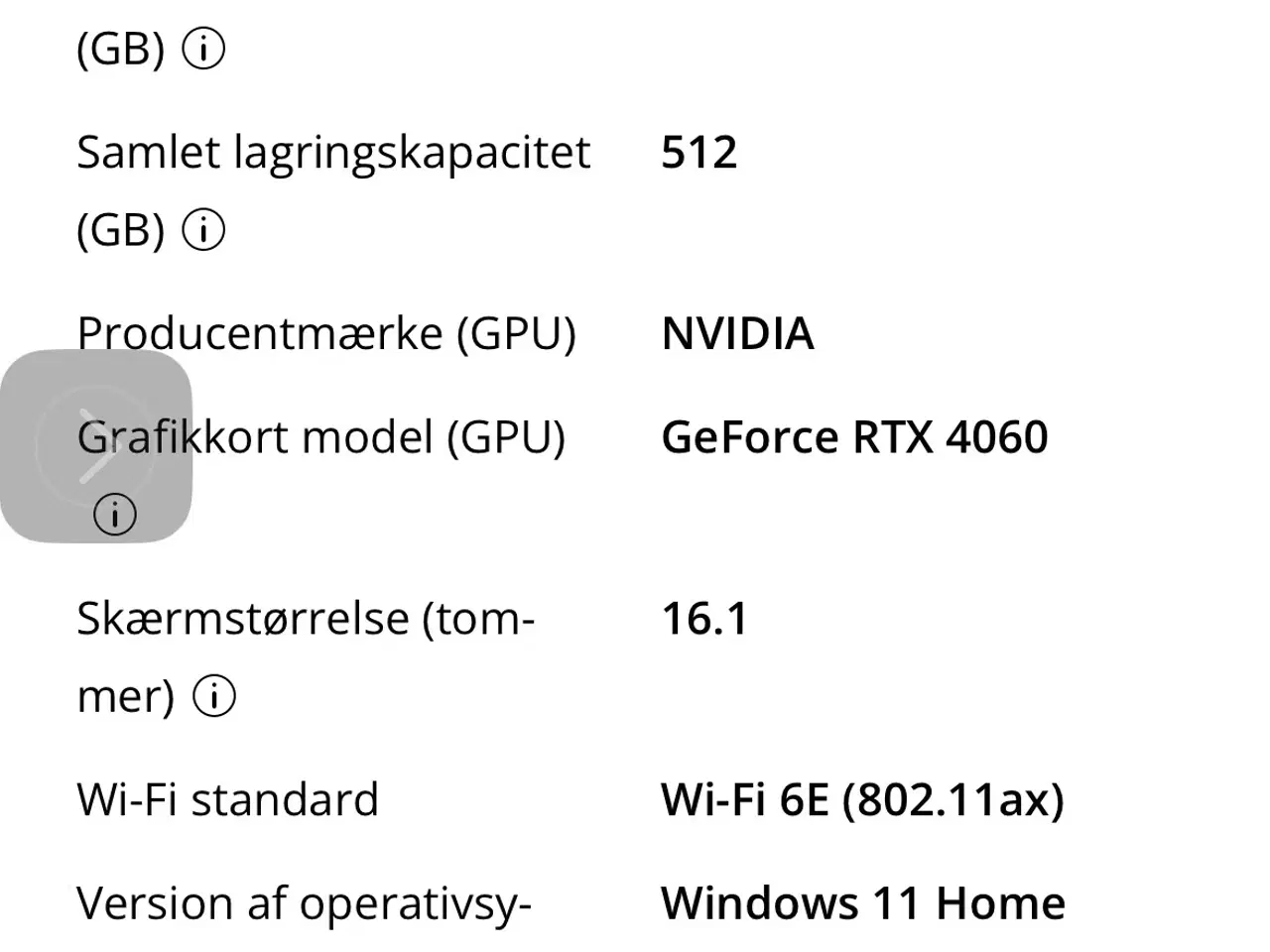Screen dimensions: 1270x952
Task: Select the NVIDIA manufacturer value
Action: pyautogui.click(x=737, y=333)
